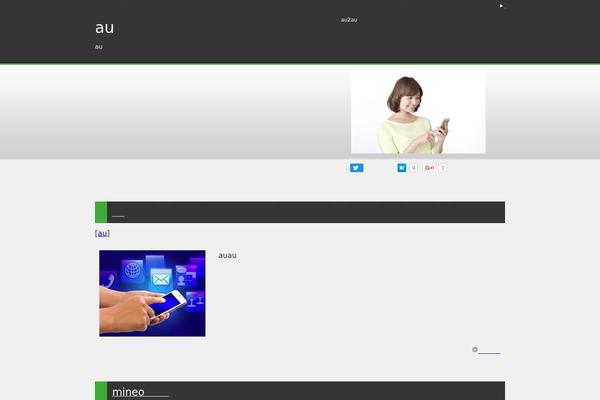Open the large 'au' site title
600x400 pixels.
tap(104, 28)
